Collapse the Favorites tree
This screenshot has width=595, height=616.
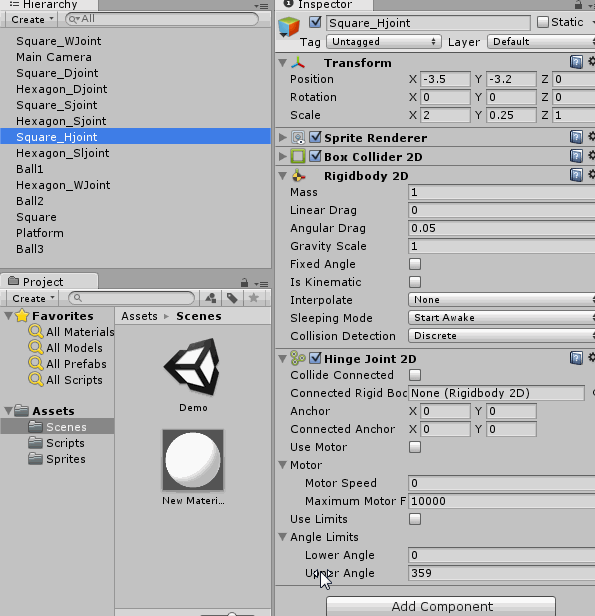8,315
